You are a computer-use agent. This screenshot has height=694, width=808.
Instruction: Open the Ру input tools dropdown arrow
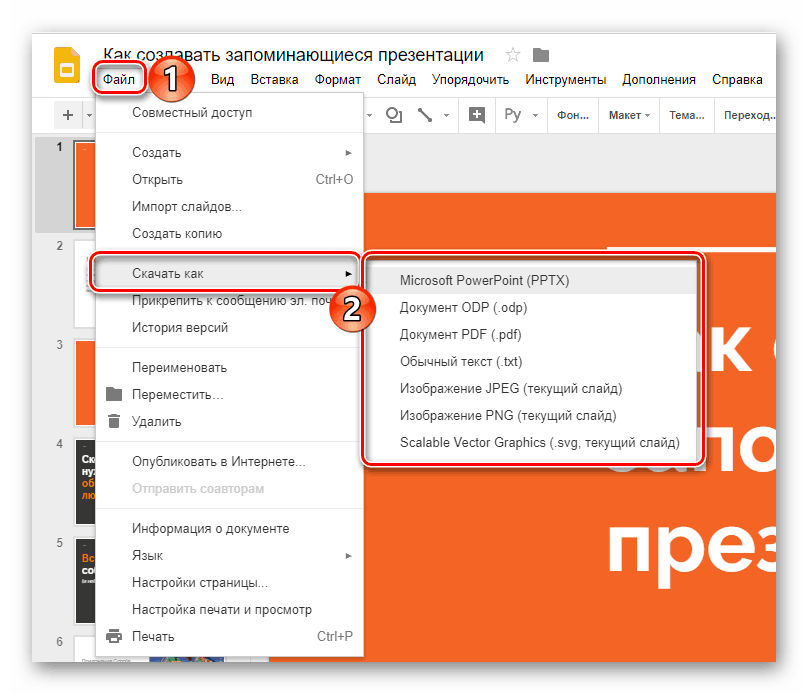(535, 115)
